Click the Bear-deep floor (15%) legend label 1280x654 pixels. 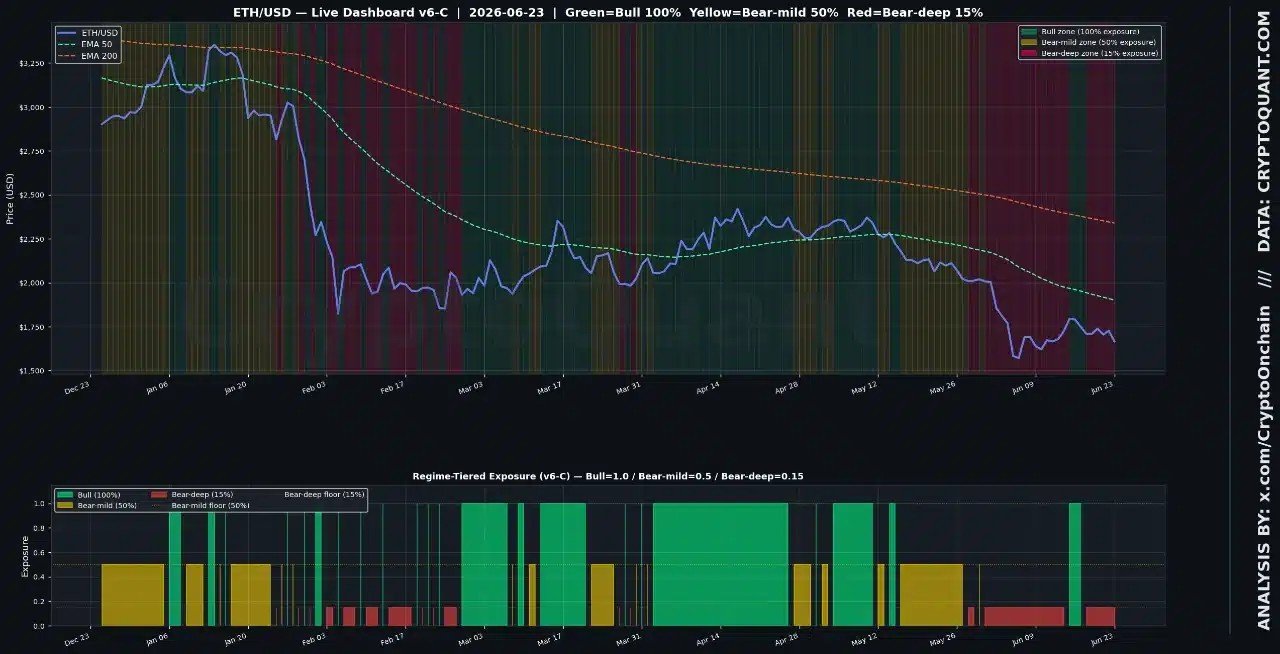[325, 495]
